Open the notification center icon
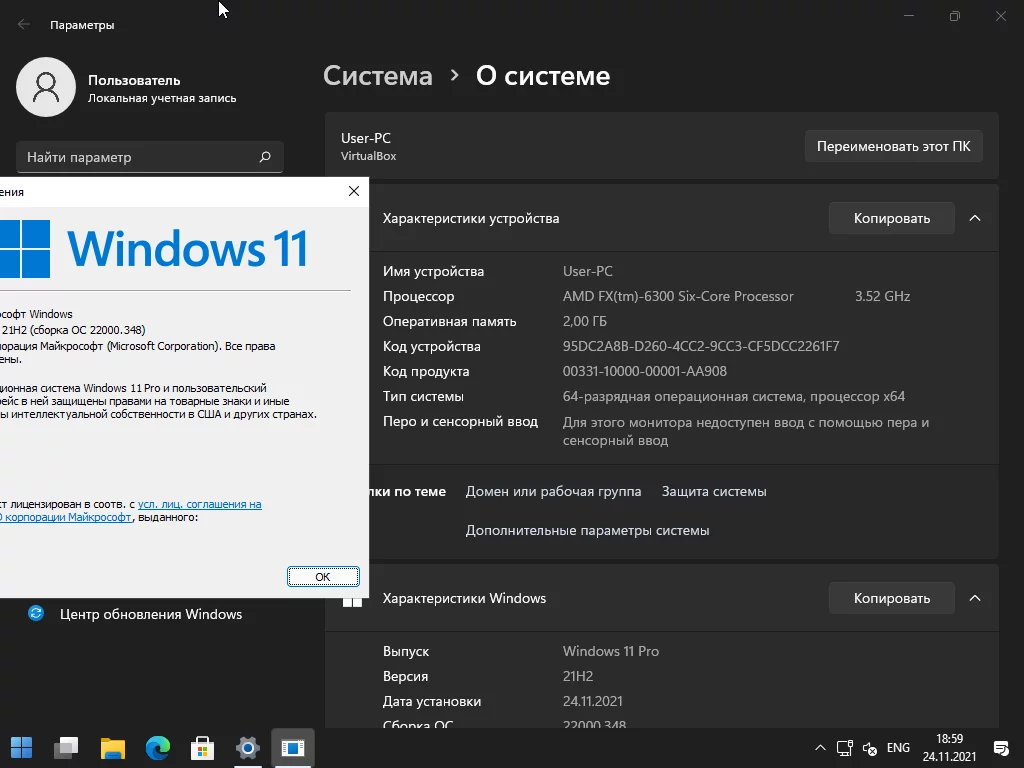Image resolution: width=1024 pixels, height=768 pixels. point(1000,748)
